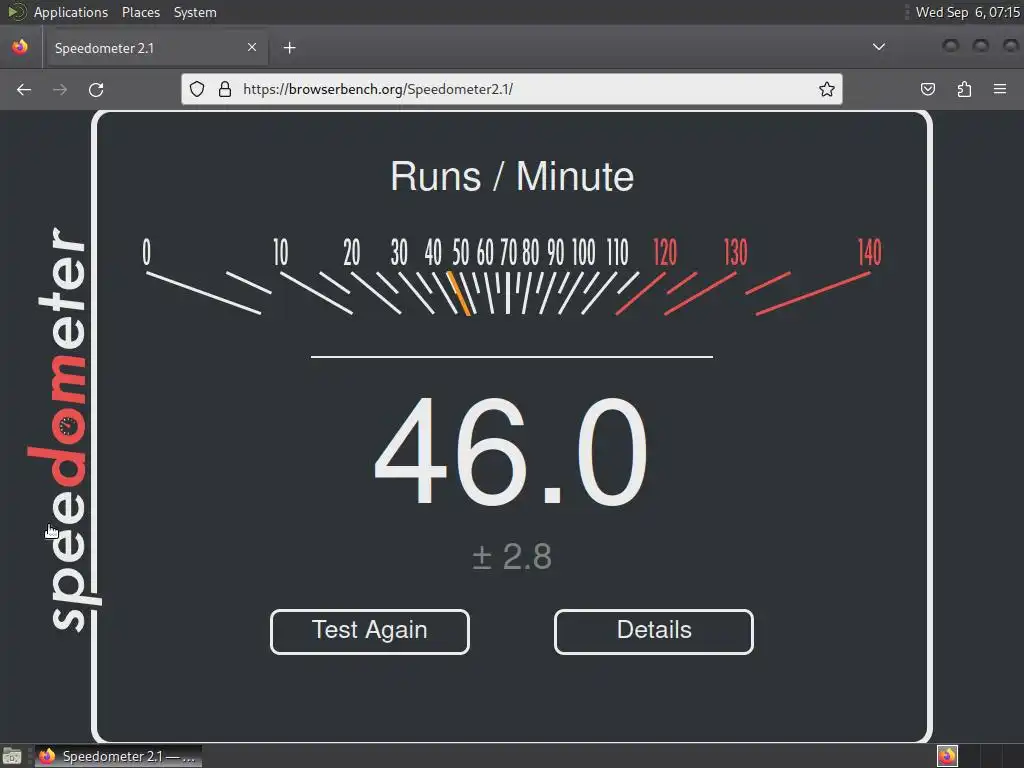Close the Speedometer 2.1 tab
Screen dimensions: 1024x768
click(251, 48)
